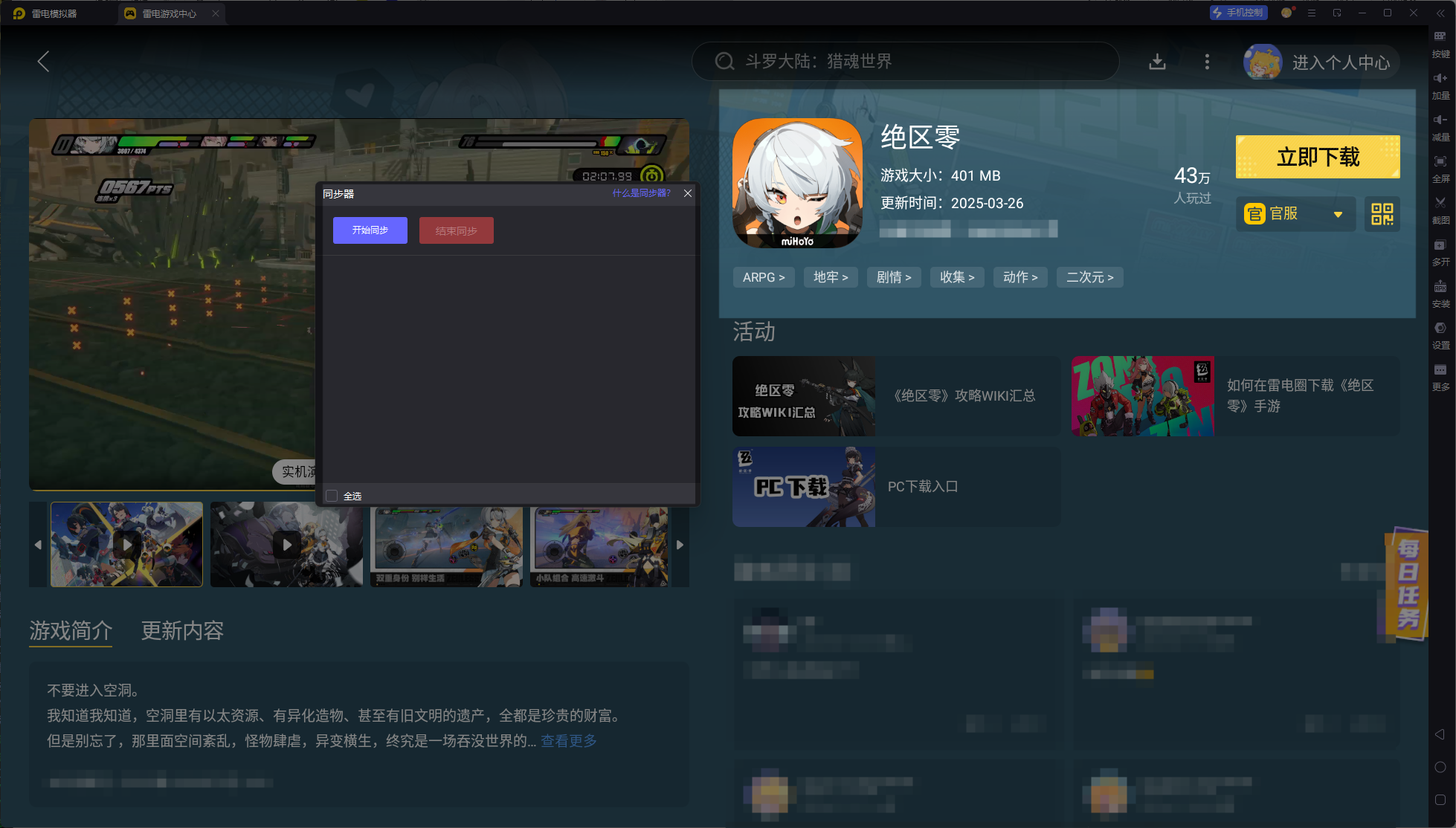
Task: Click the user avatar beside 进入个人中心
Action: pos(1263,62)
